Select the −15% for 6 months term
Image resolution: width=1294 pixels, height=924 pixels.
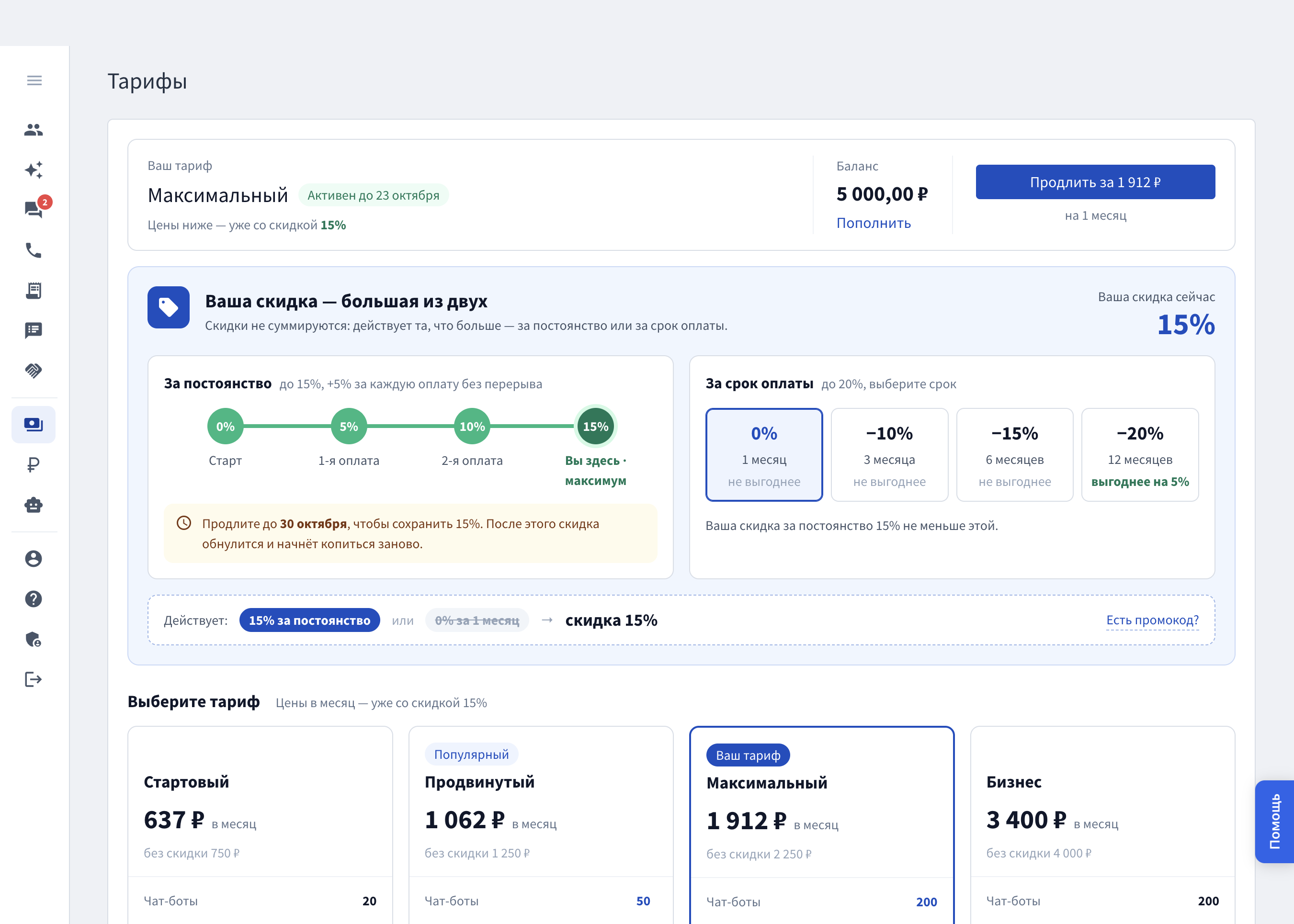pyautogui.click(x=1015, y=455)
